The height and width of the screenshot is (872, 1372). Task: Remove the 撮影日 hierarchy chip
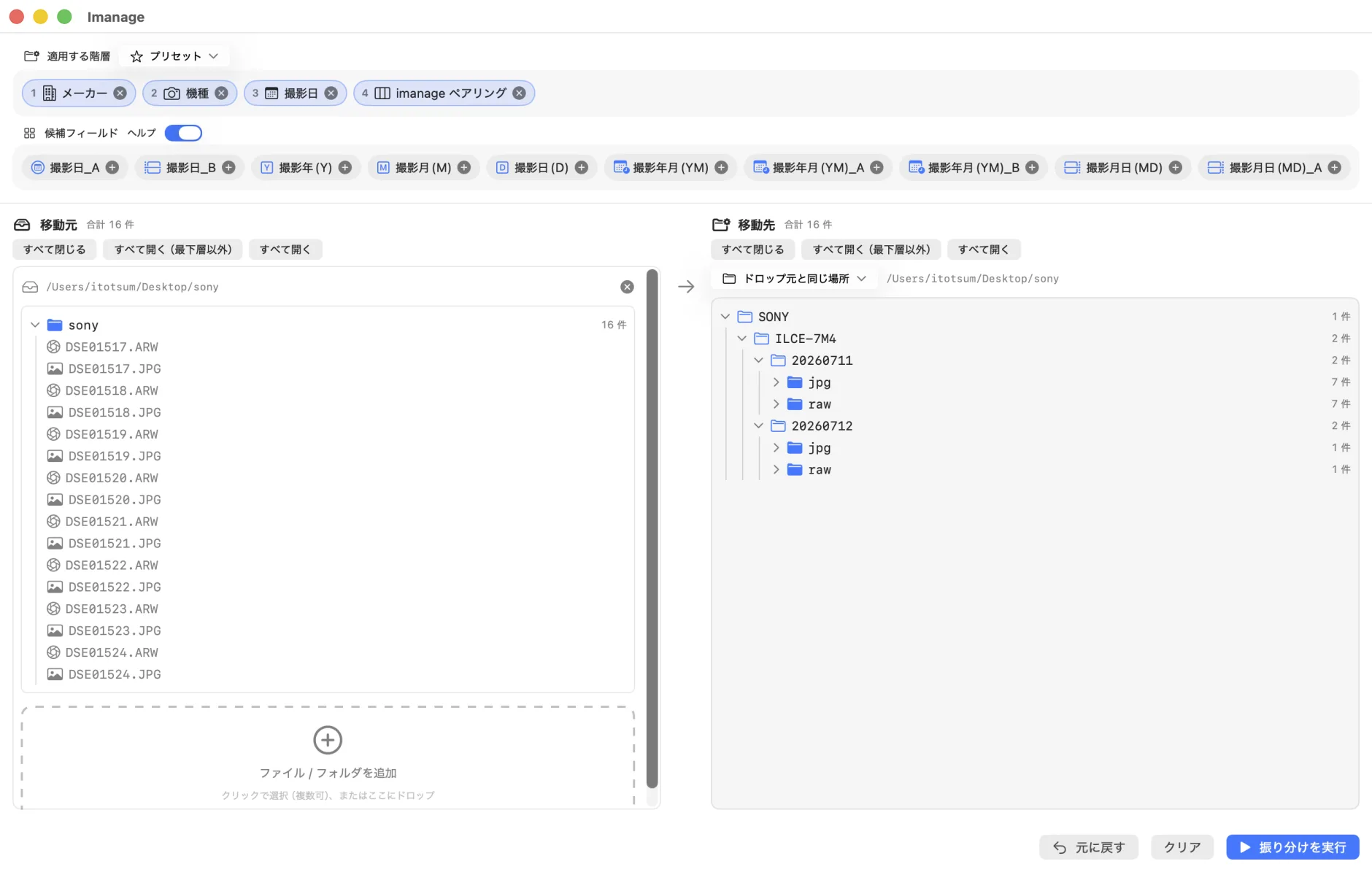tap(331, 93)
